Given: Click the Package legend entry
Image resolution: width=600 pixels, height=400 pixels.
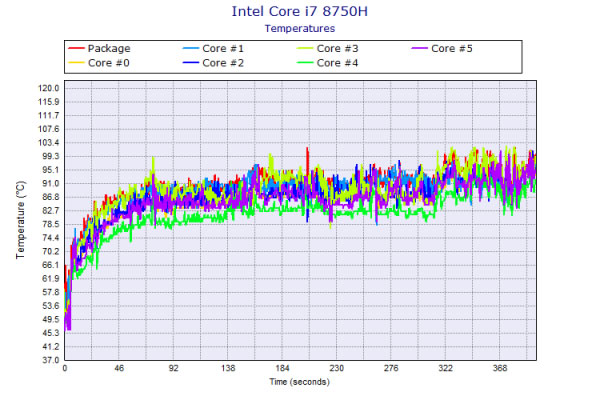Looking at the screenshot, I should coord(99,49).
